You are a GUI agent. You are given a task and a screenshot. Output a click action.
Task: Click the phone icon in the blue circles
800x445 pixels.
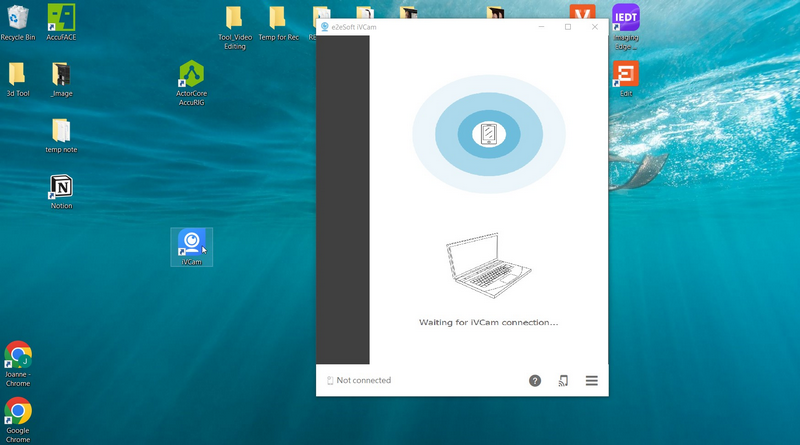[489, 134]
